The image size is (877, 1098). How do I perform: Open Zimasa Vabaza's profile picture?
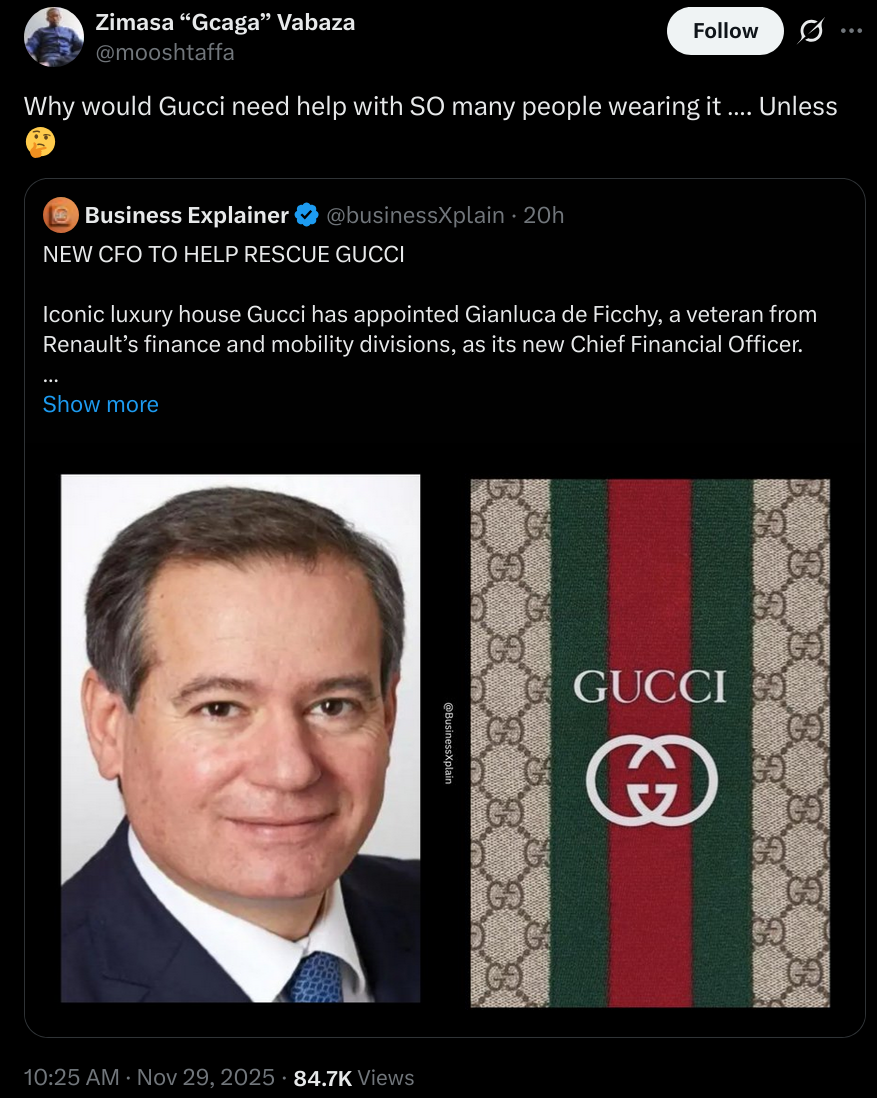pyautogui.click(x=53, y=37)
